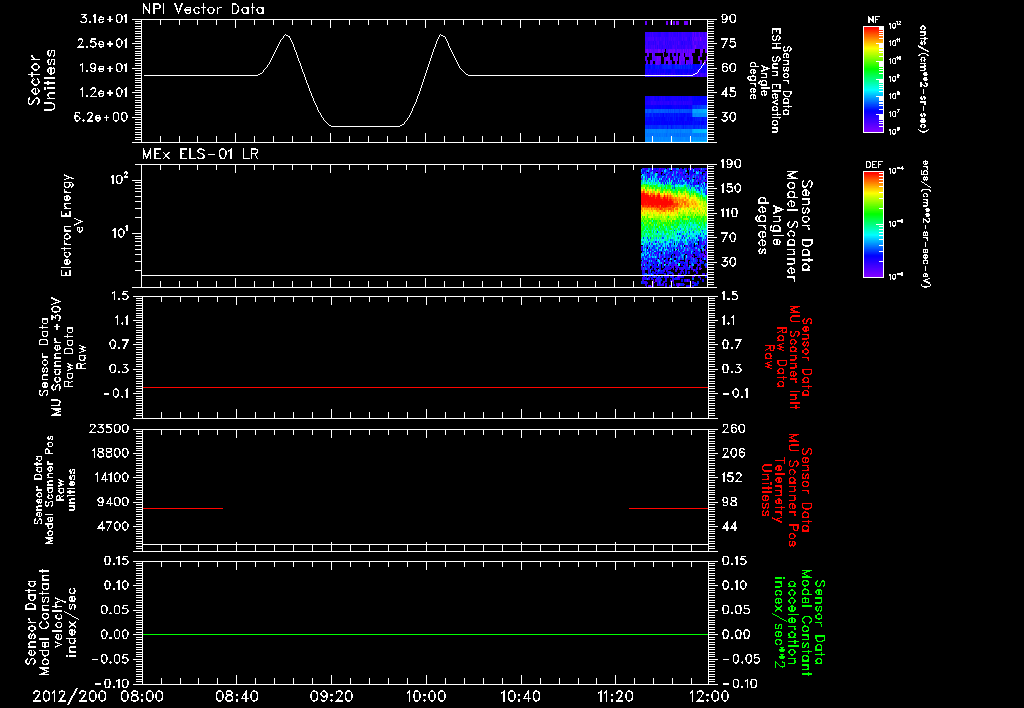The width and height of the screenshot is (1024, 708).
Task: Click the 3.1e+01 tick label
Action: 104,18
